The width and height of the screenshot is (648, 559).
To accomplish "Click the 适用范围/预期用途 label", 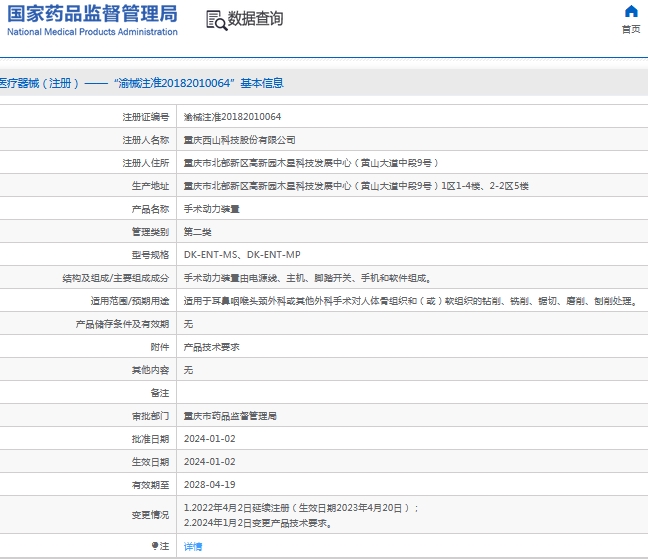I will (x=130, y=301).
